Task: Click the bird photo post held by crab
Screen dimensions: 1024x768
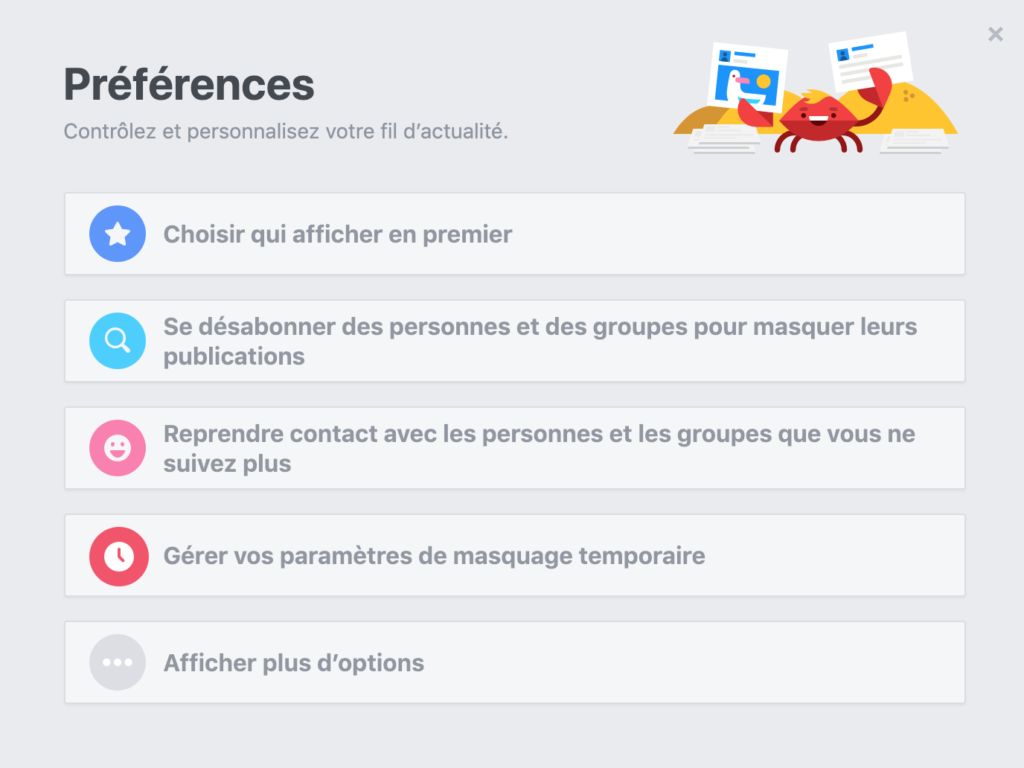Action: tap(748, 77)
